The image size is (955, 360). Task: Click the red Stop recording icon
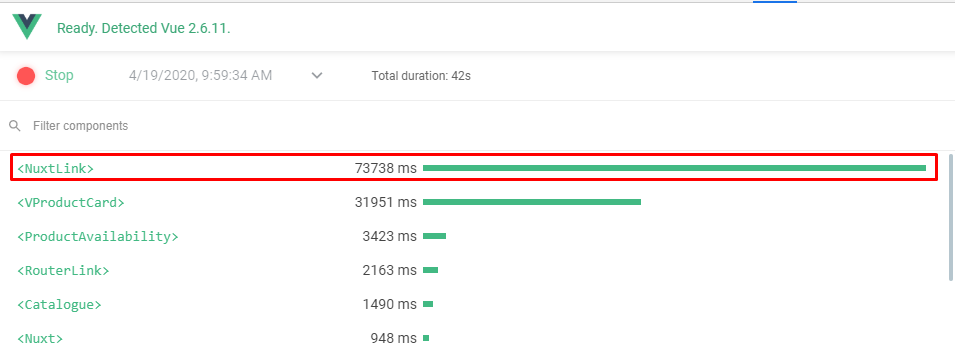(26, 76)
